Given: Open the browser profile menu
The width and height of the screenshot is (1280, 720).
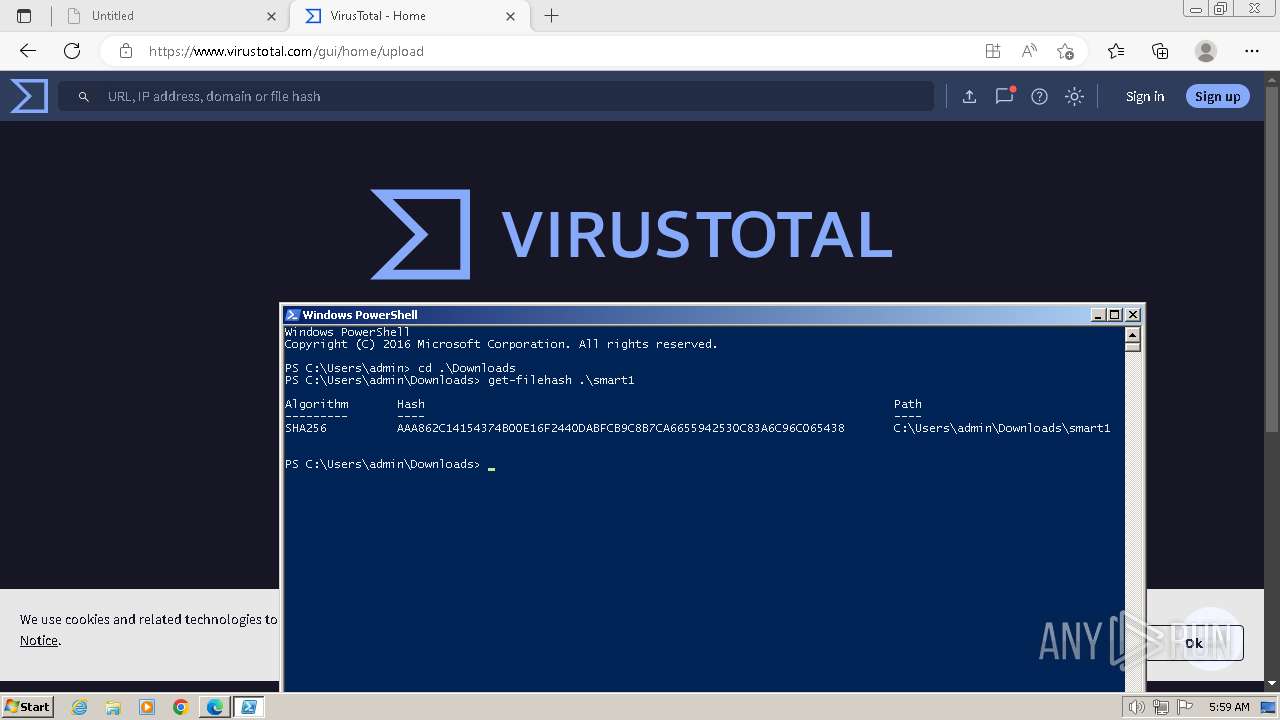Looking at the screenshot, I should [1206, 51].
